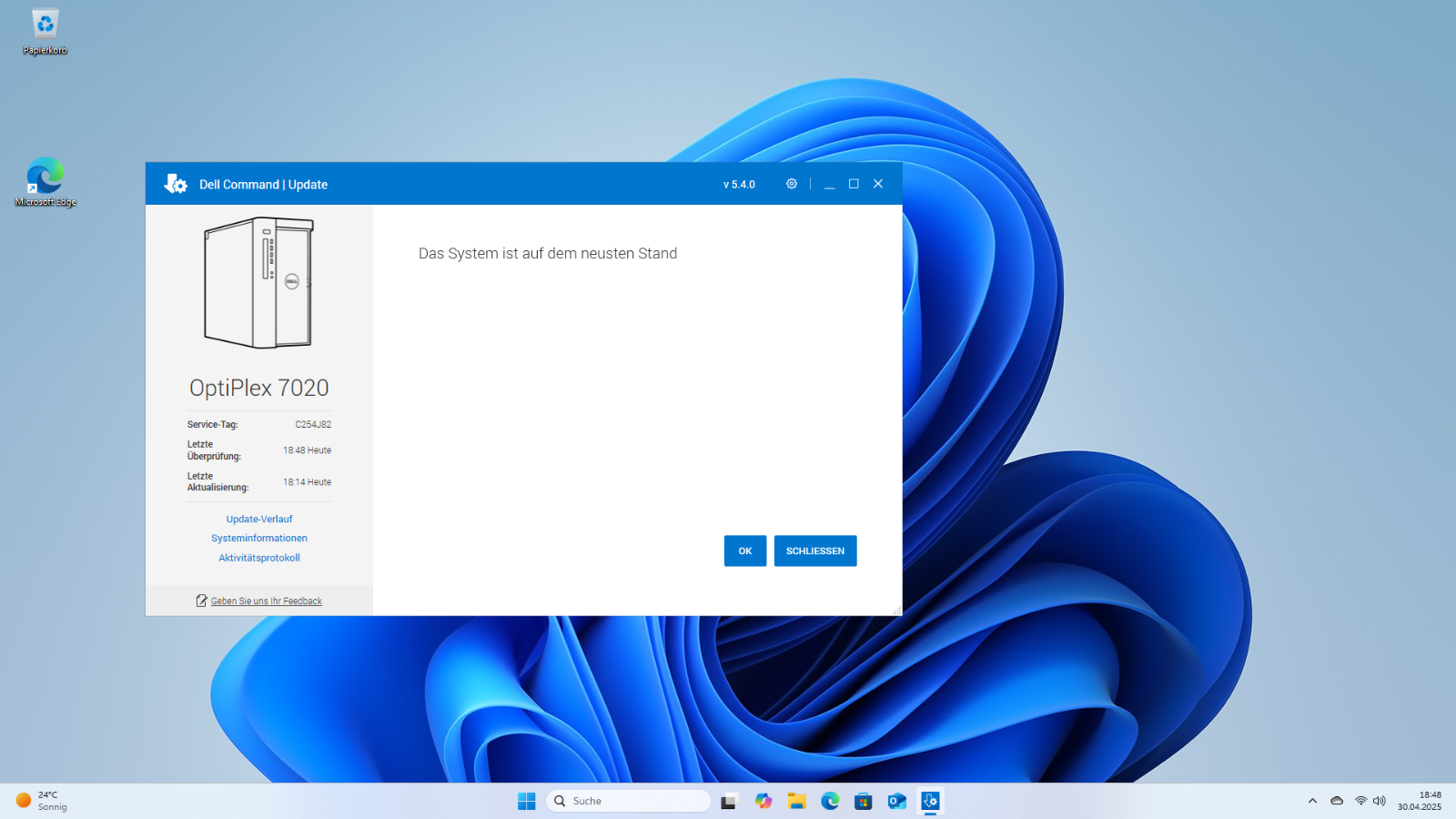Click Dell Command Update taskbar icon
This screenshot has height=819, width=1456.
[x=930, y=801]
